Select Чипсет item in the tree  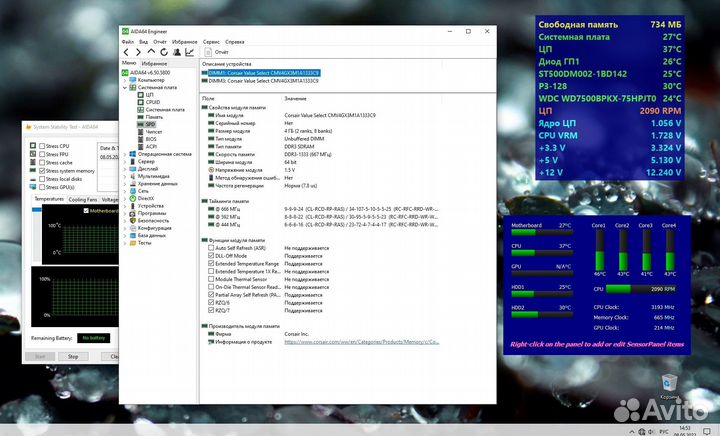(154, 132)
